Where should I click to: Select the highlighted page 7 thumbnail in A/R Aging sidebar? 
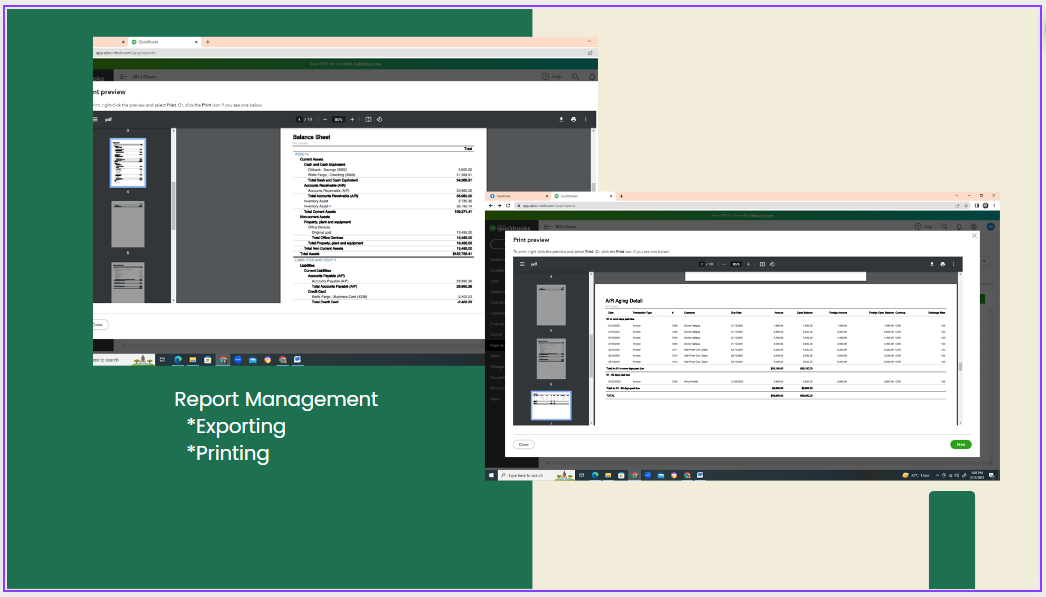pos(551,406)
